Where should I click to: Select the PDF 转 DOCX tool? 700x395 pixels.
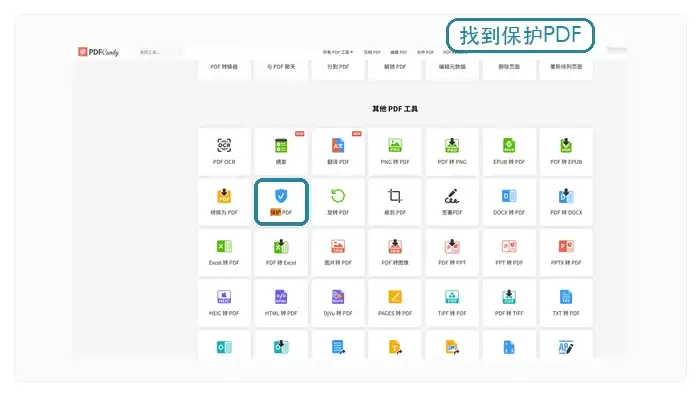pyautogui.click(x=566, y=202)
